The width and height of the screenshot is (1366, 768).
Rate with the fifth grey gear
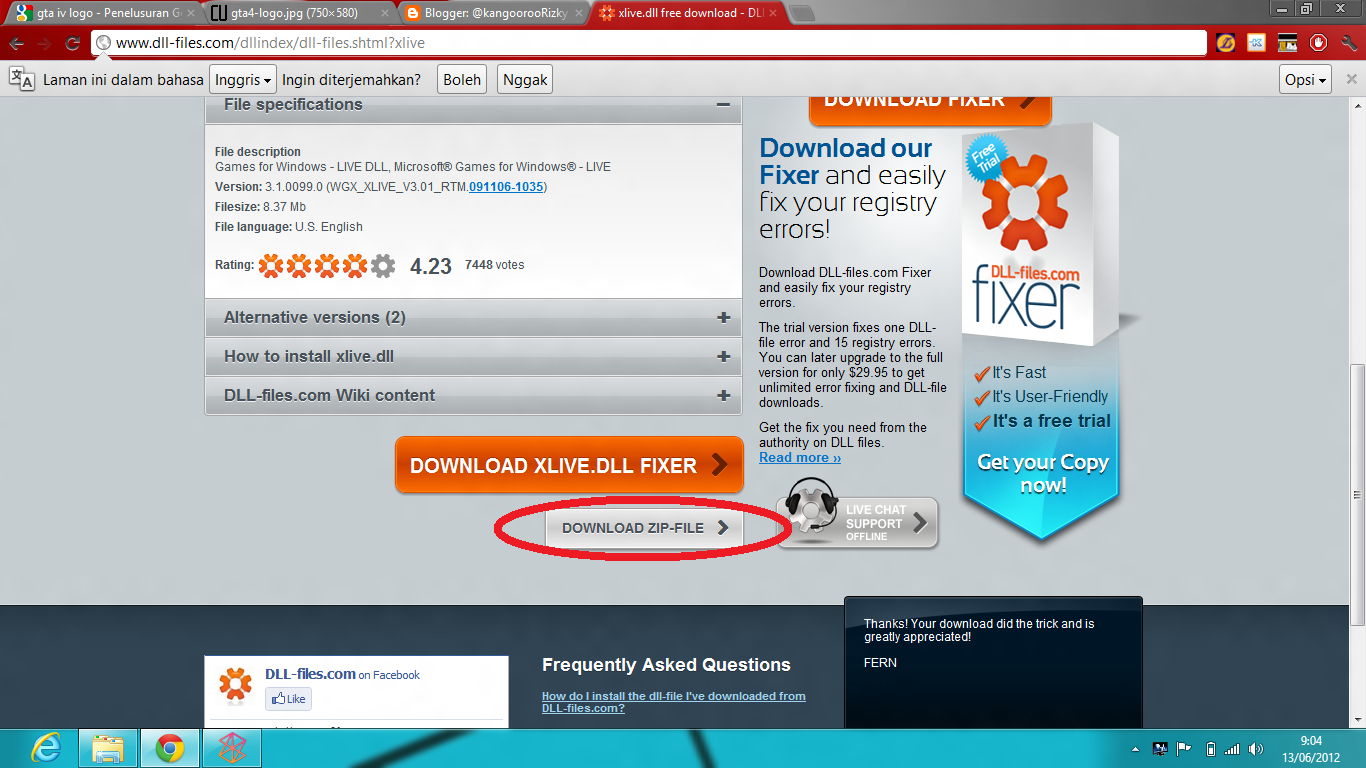click(x=383, y=266)
